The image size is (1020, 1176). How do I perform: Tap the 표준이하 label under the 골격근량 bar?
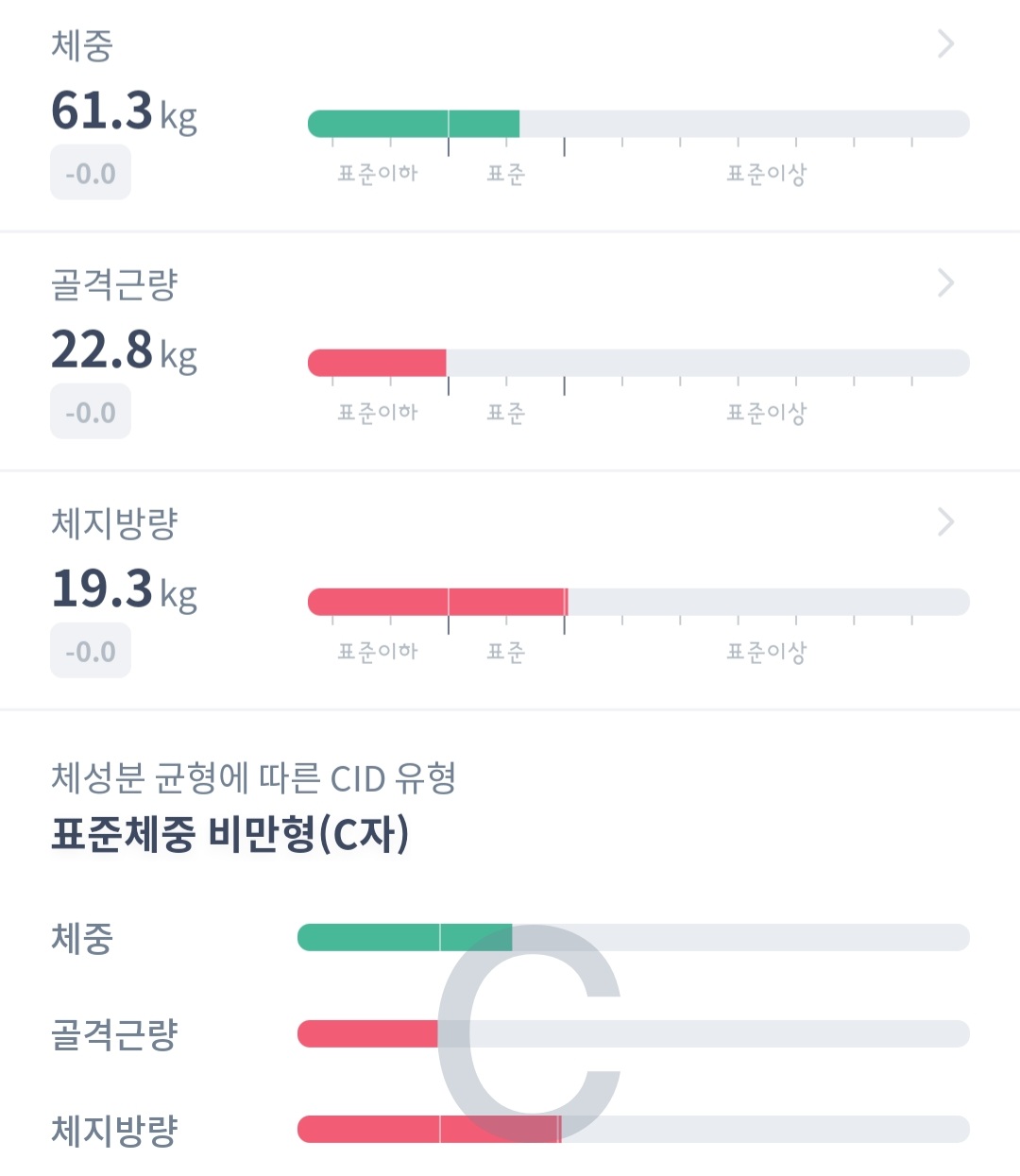coord(378,413)
